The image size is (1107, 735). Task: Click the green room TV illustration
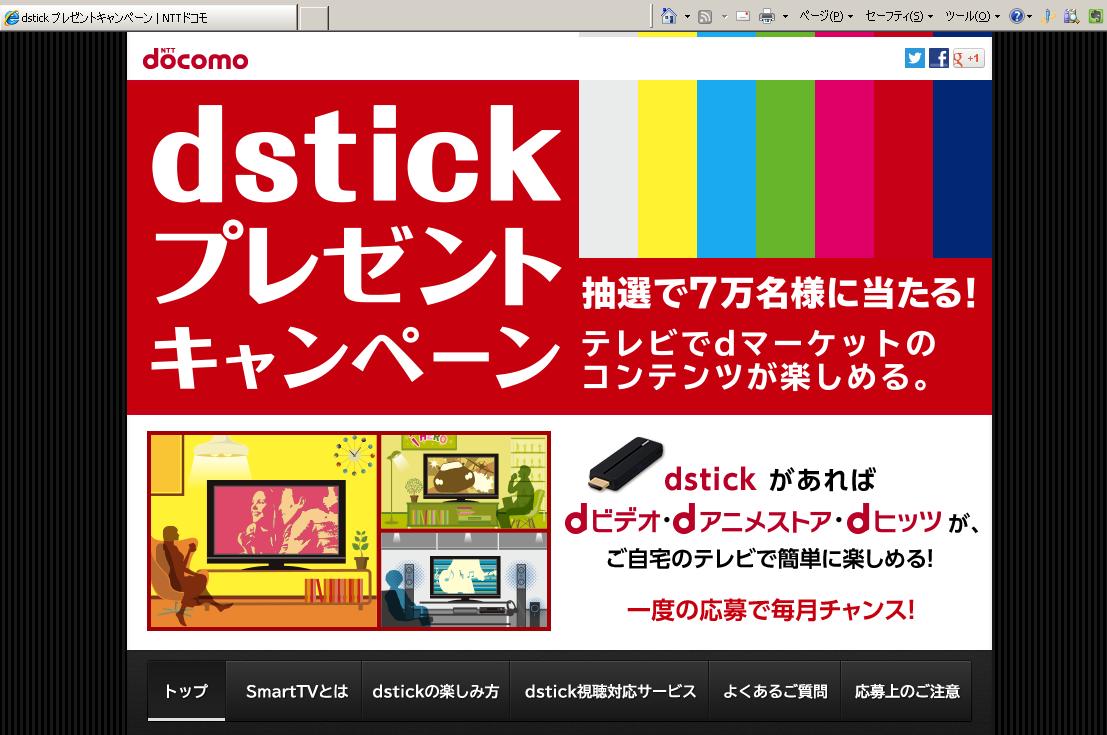pyautogui.click(x=464, y=482)
